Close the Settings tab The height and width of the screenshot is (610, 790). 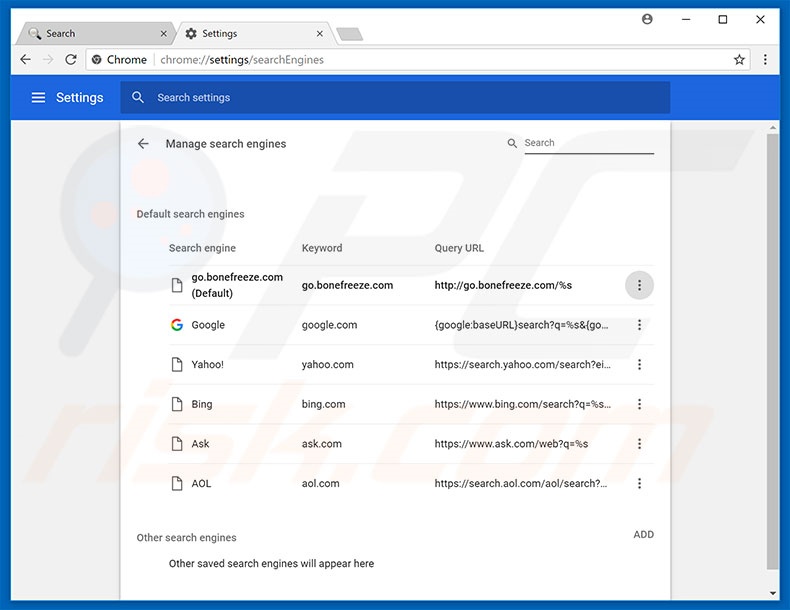point(317,33)
